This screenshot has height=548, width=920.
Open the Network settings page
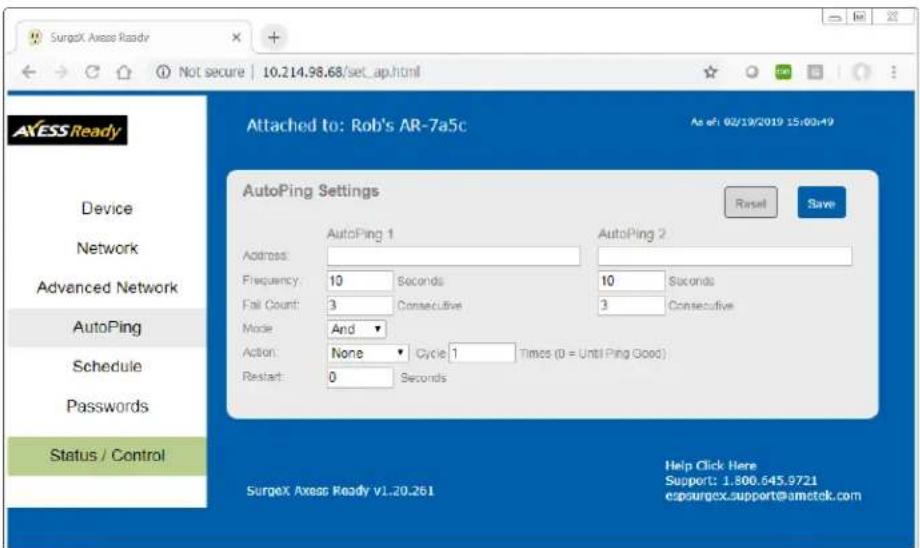point(107,248)
